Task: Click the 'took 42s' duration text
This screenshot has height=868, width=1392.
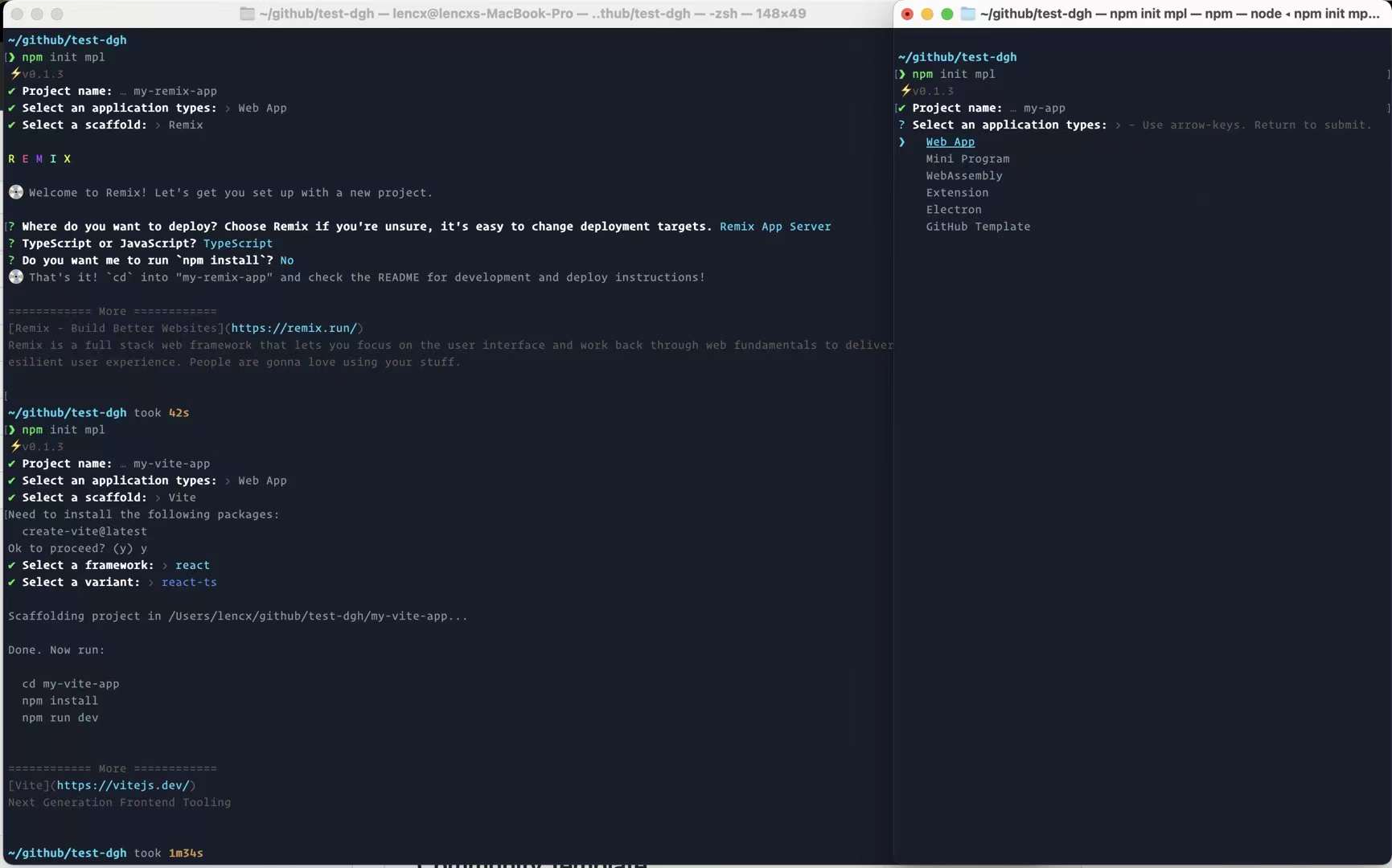Action: coord(162,413)
